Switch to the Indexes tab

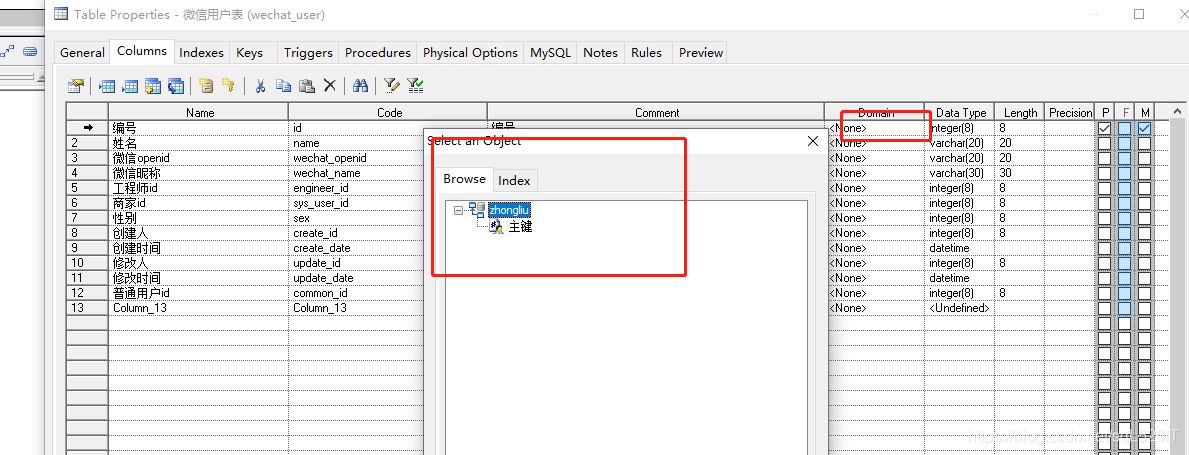coord(201,52)
